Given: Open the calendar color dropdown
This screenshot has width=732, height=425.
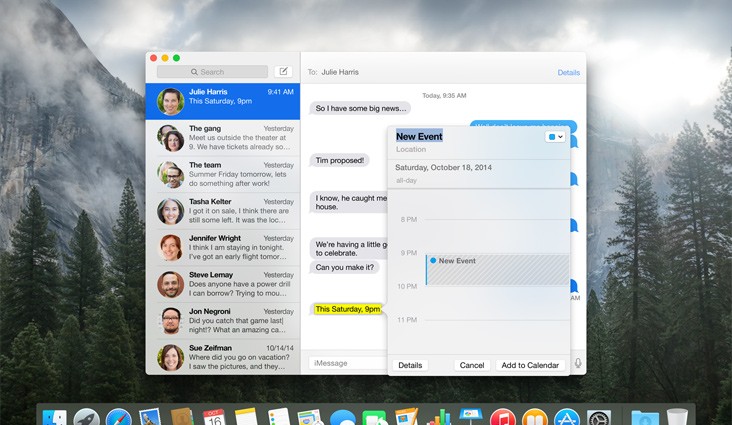Looking at the screenshot, I should [556, 136].
